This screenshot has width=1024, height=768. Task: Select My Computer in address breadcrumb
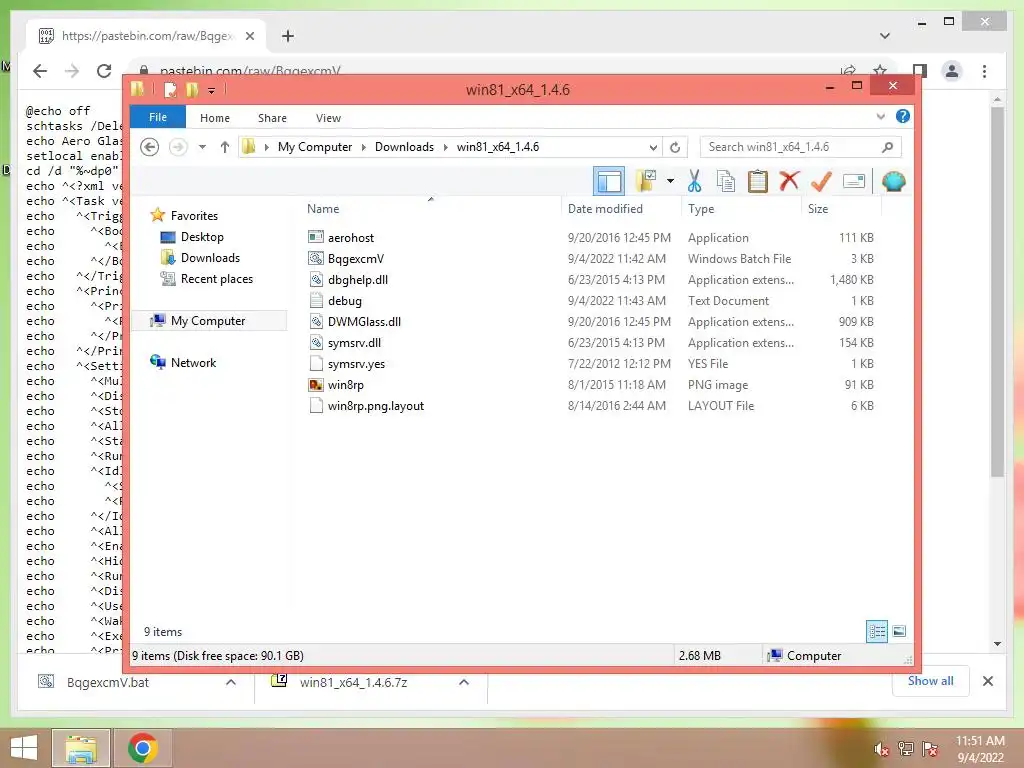pos(315,147)
